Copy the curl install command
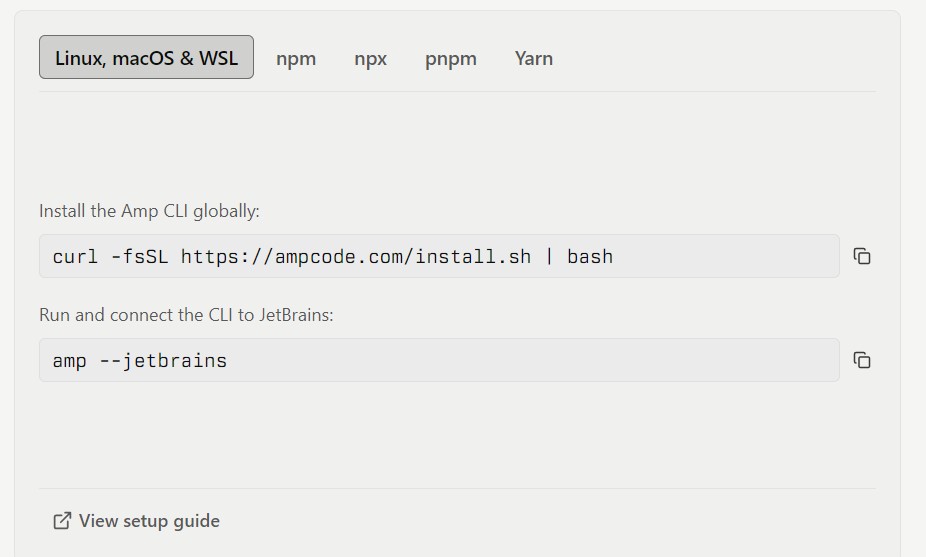 (862, 257)
